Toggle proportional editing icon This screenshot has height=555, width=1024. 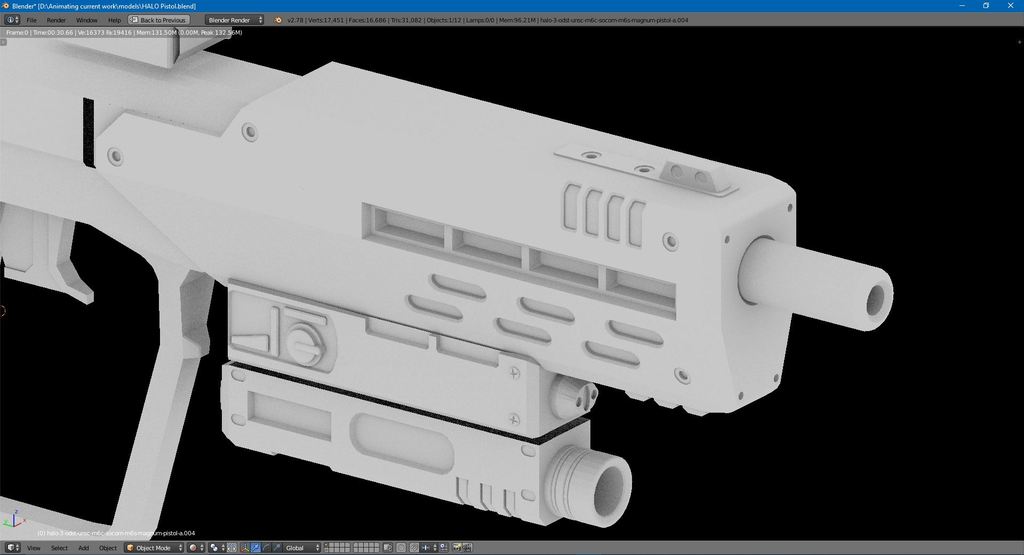(x=401, y=548)
